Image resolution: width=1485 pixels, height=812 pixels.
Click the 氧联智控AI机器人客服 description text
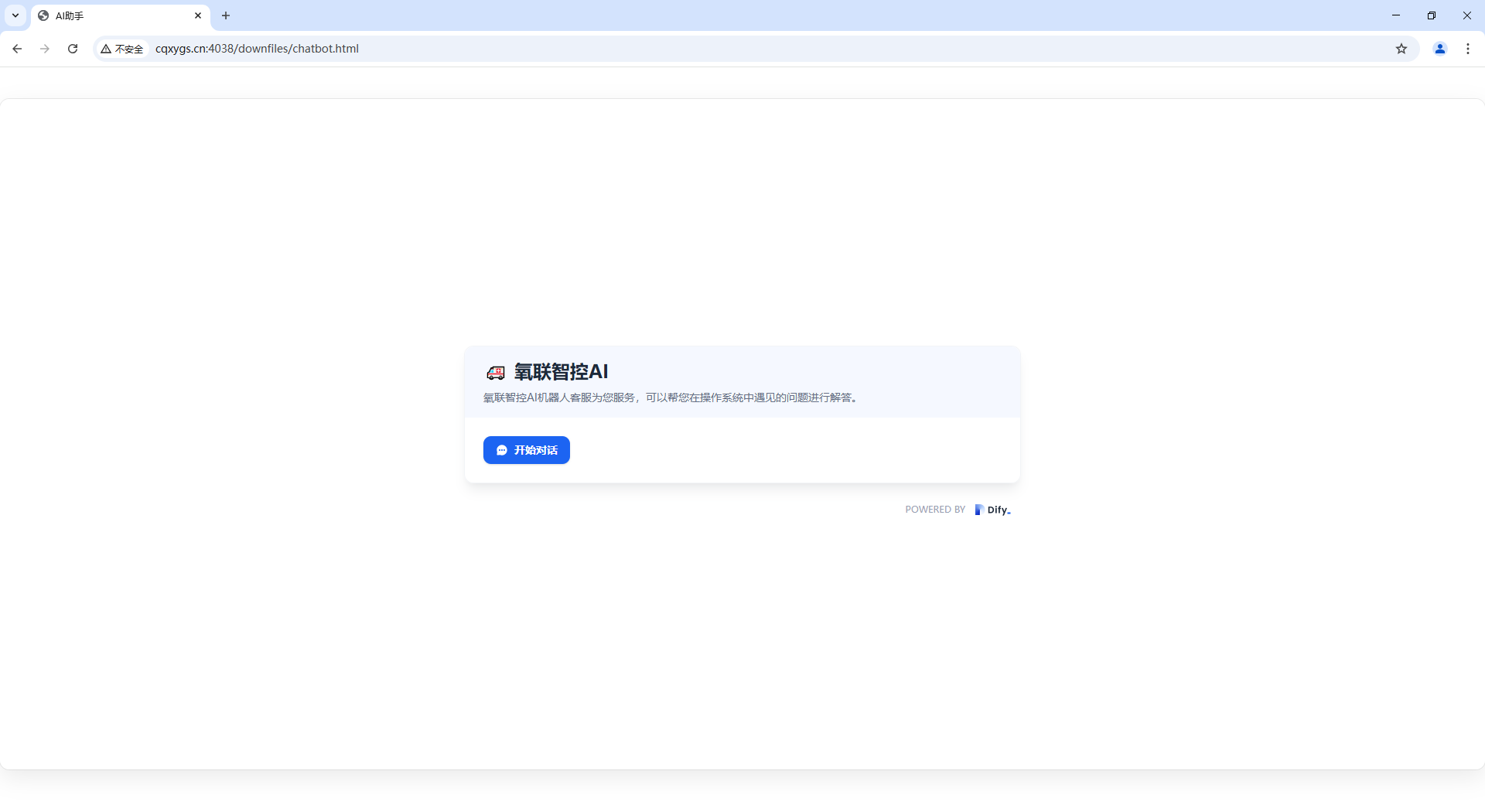coord(671,397)
